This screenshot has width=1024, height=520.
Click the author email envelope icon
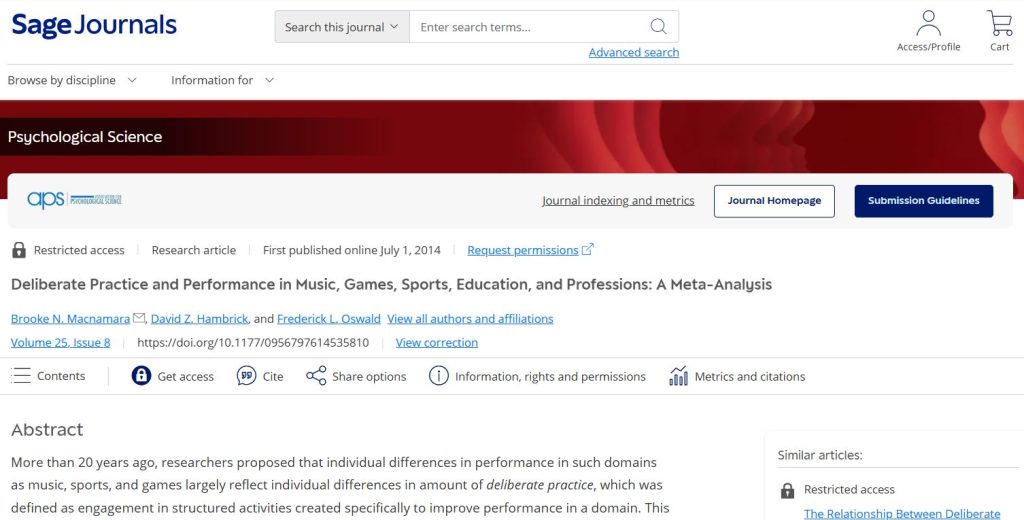(x=139, y=319)
